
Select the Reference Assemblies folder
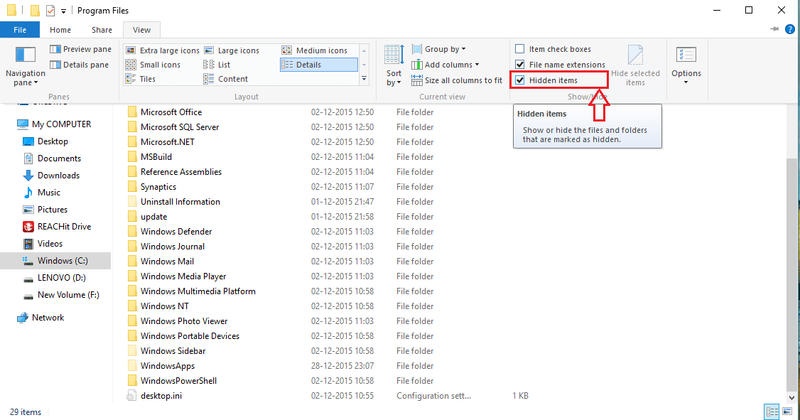(x=181, y=172)
